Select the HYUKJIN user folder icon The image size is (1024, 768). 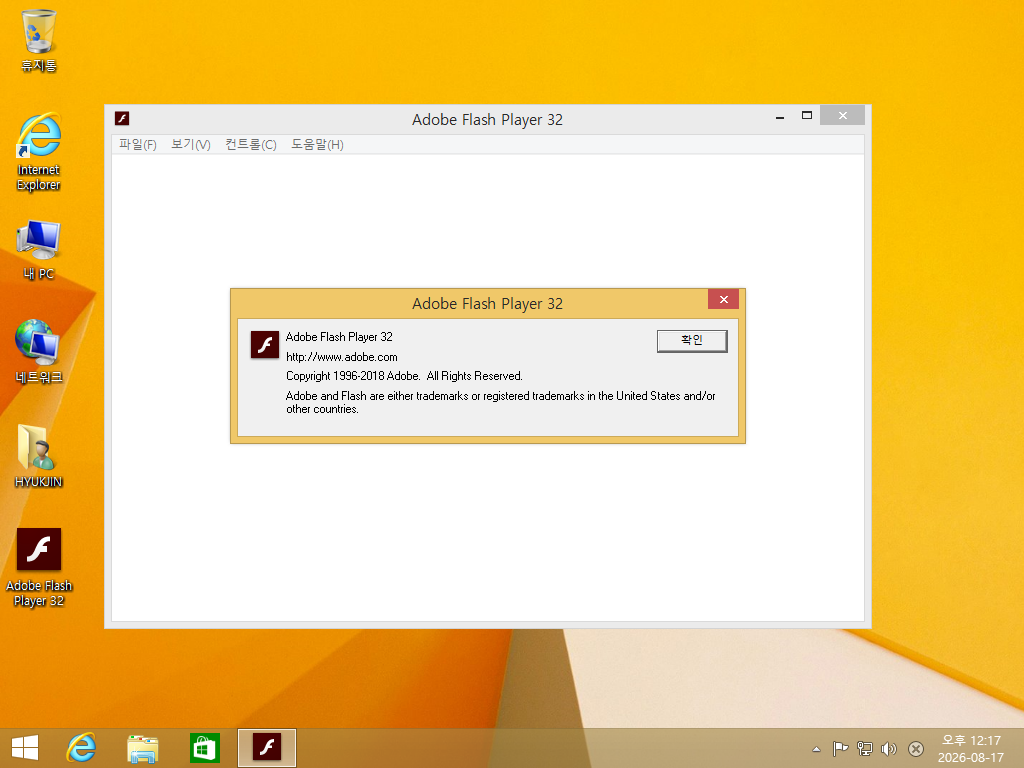(39, 456)
